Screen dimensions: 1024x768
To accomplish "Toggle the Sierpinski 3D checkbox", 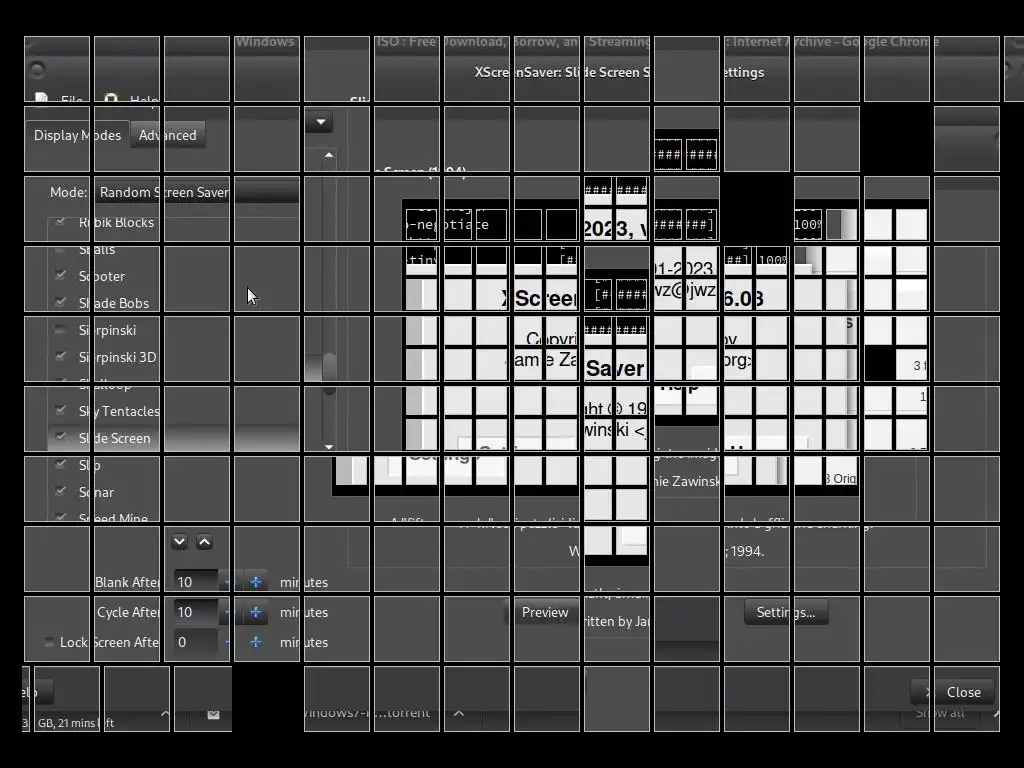I will tap(61, 357).
